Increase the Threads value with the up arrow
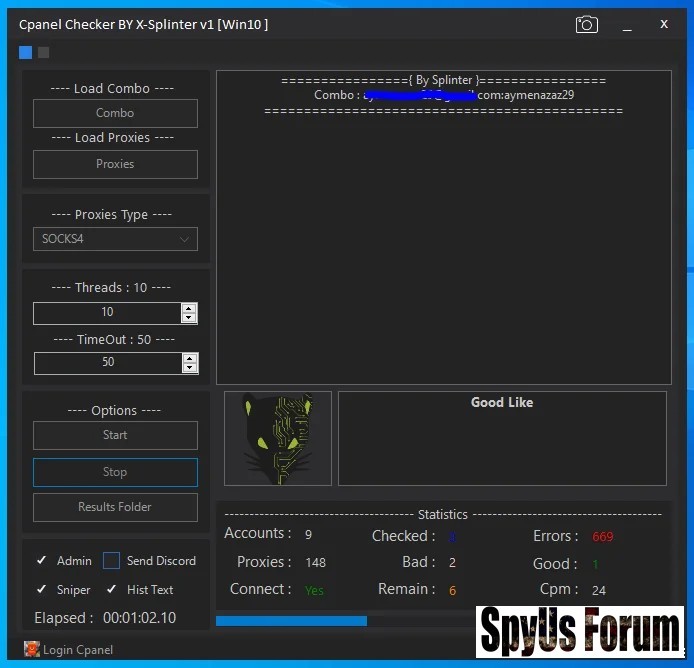This screenshot has width=694, height=668. [x=189, y=308]
